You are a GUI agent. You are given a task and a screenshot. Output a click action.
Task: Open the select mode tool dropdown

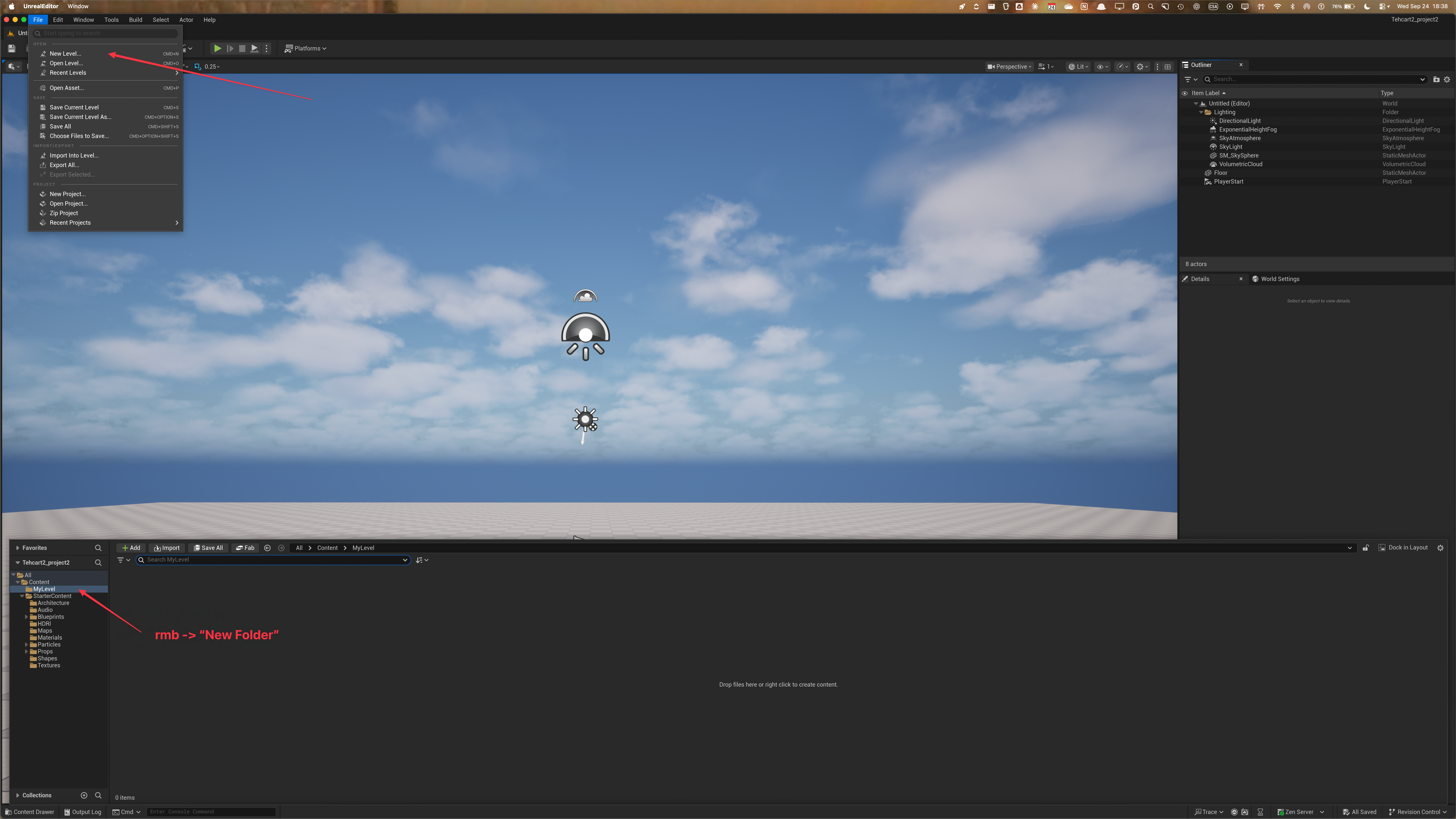14,67
